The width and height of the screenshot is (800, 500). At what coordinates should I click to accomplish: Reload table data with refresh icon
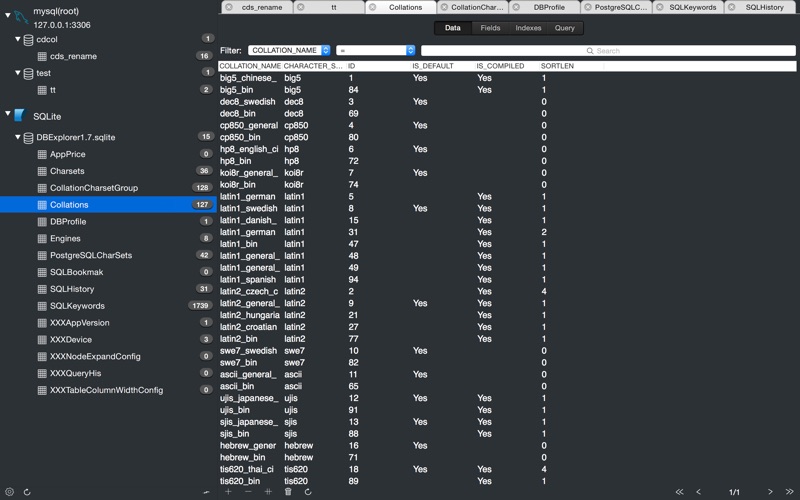click(308, 491)
